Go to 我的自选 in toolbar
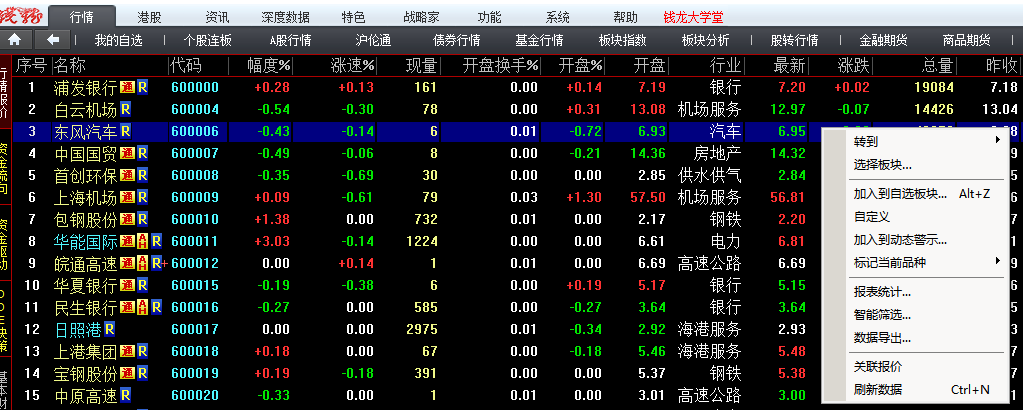This screenshot has height=410, width=1023. click(x=118, y=40)
